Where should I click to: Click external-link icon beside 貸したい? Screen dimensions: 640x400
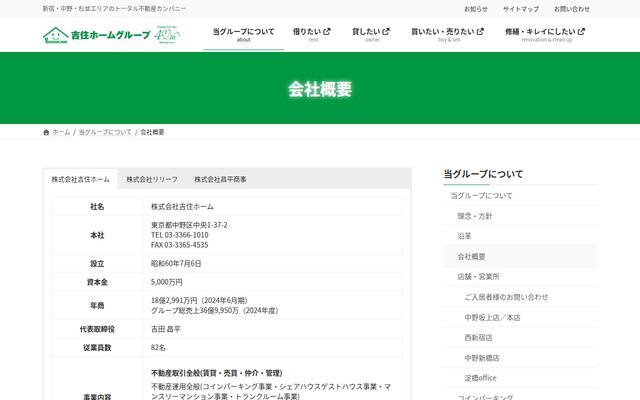(386, 31)
